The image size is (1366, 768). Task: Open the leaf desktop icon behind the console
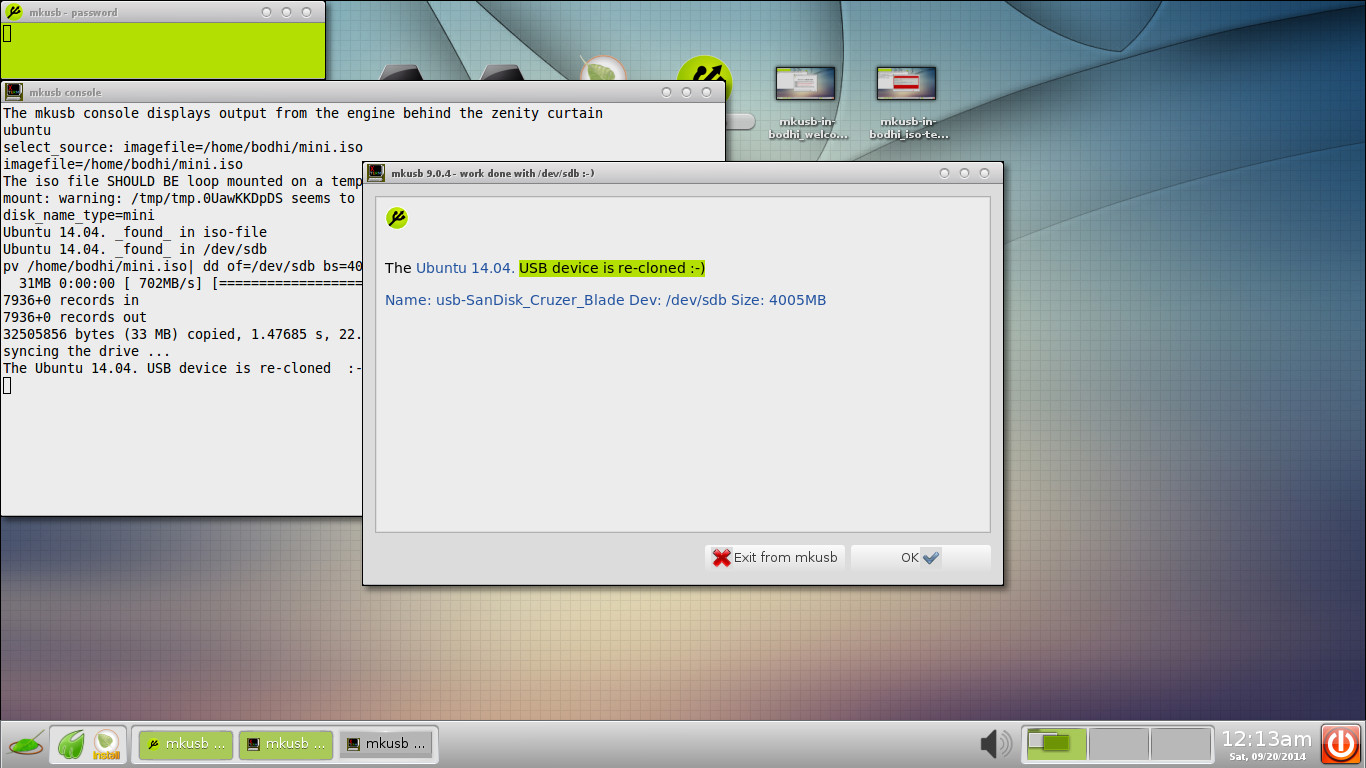(603, 68)
